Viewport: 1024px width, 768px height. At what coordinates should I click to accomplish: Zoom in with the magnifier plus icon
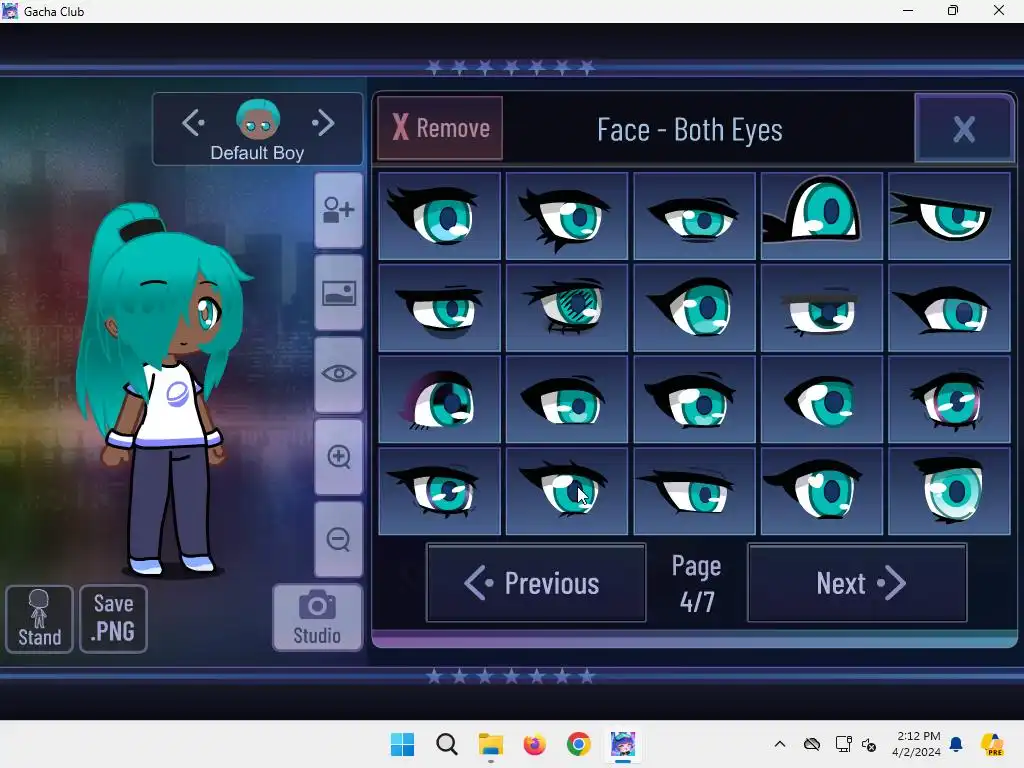(338, 457)
